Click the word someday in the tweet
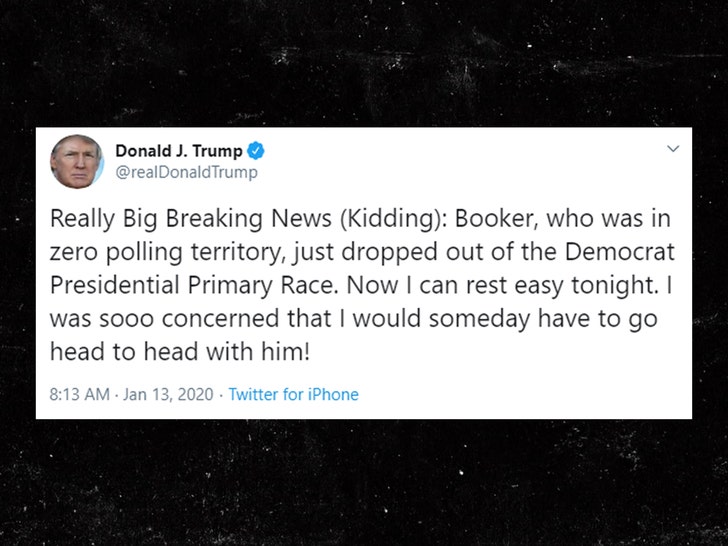The image size is (728, 546). coord(479,319)
